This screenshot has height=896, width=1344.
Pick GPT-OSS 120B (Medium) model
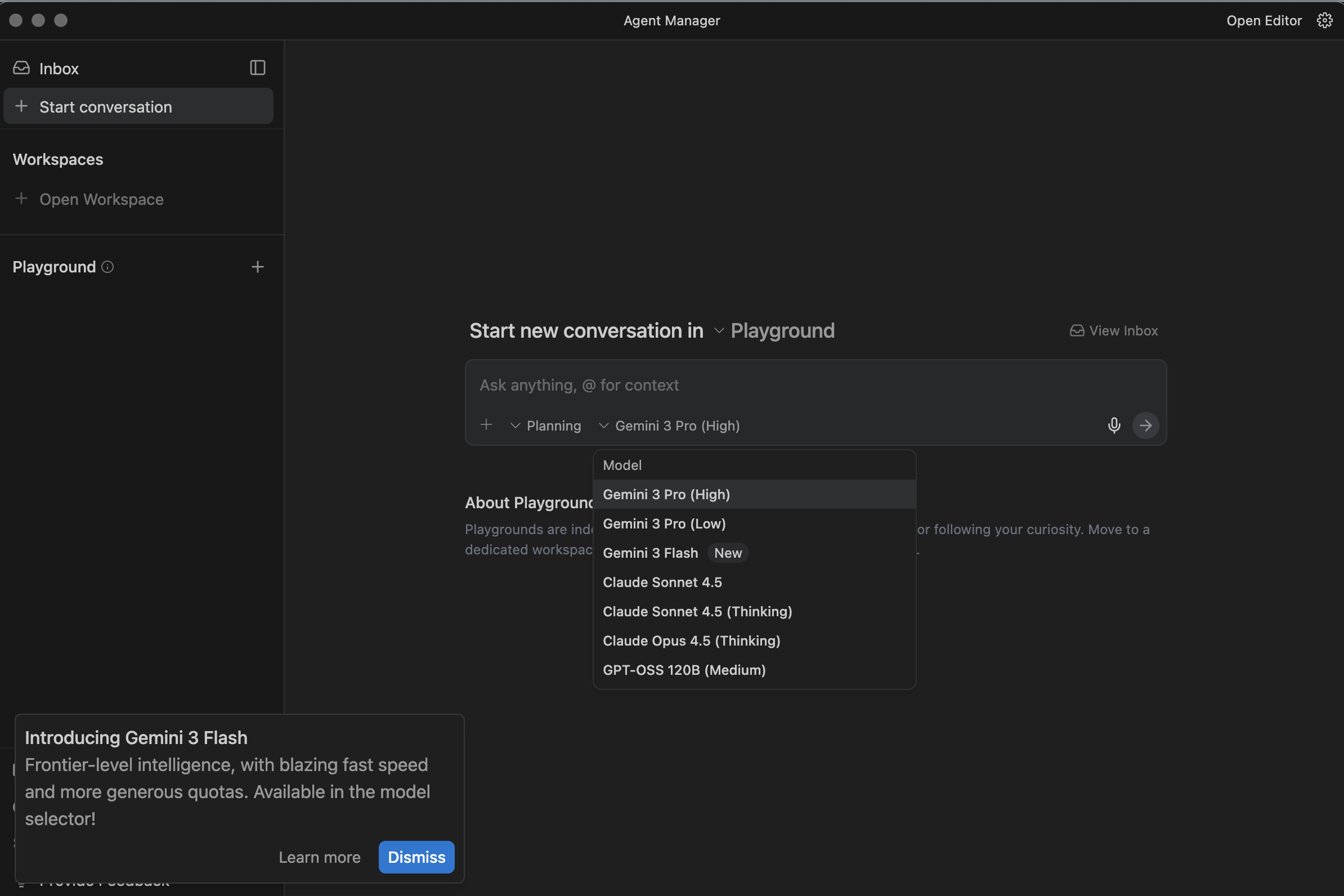point(754,670)
